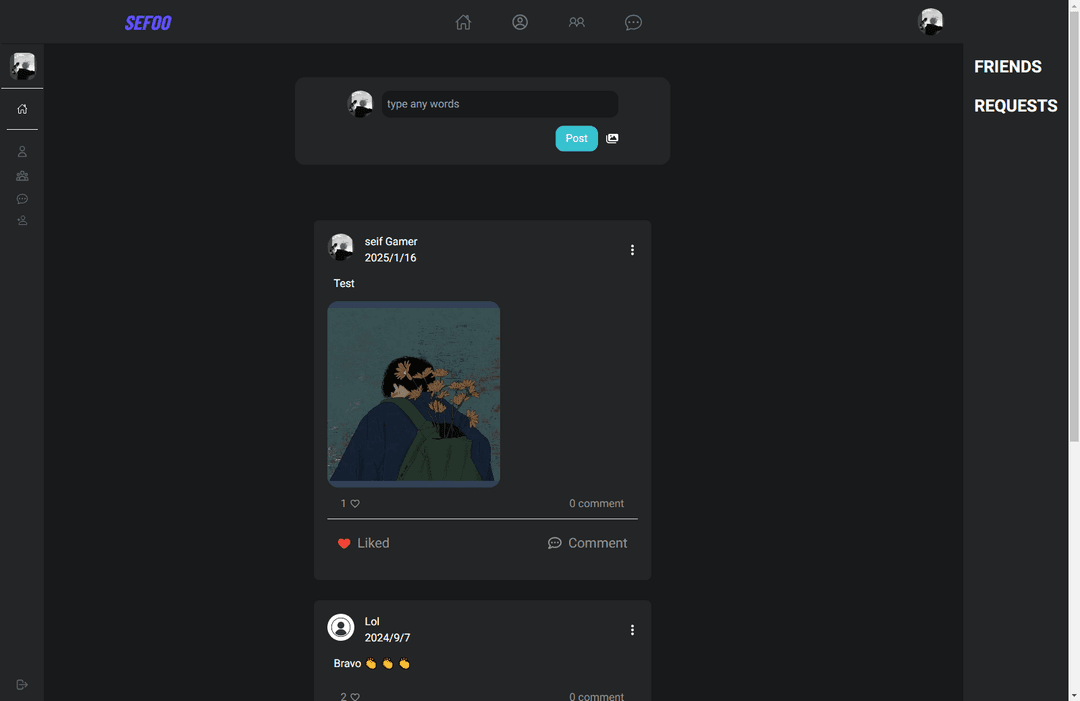1080x701 pixels.
Task: Open Home from the top navigation bar
Action: tap(463, 22)
